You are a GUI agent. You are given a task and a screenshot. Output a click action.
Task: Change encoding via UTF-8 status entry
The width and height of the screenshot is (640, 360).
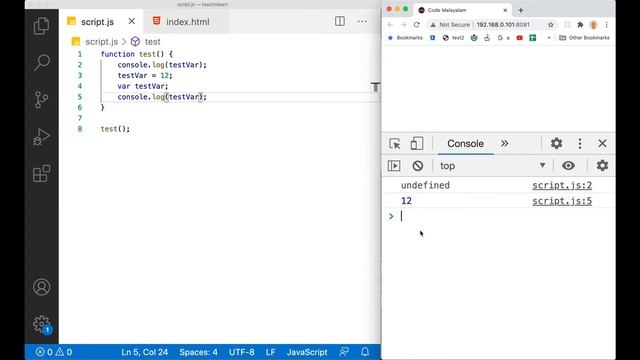pyautogui.click(x=242, y=352)
